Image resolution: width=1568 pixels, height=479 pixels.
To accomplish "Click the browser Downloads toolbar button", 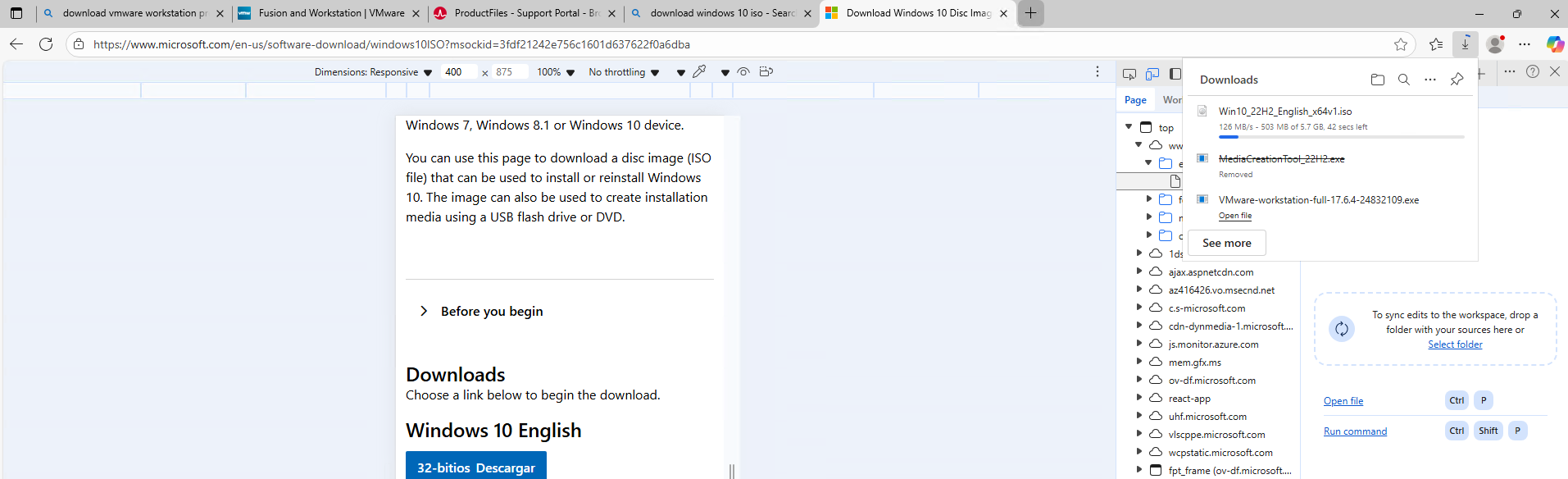I will [x=1465, y=44].
